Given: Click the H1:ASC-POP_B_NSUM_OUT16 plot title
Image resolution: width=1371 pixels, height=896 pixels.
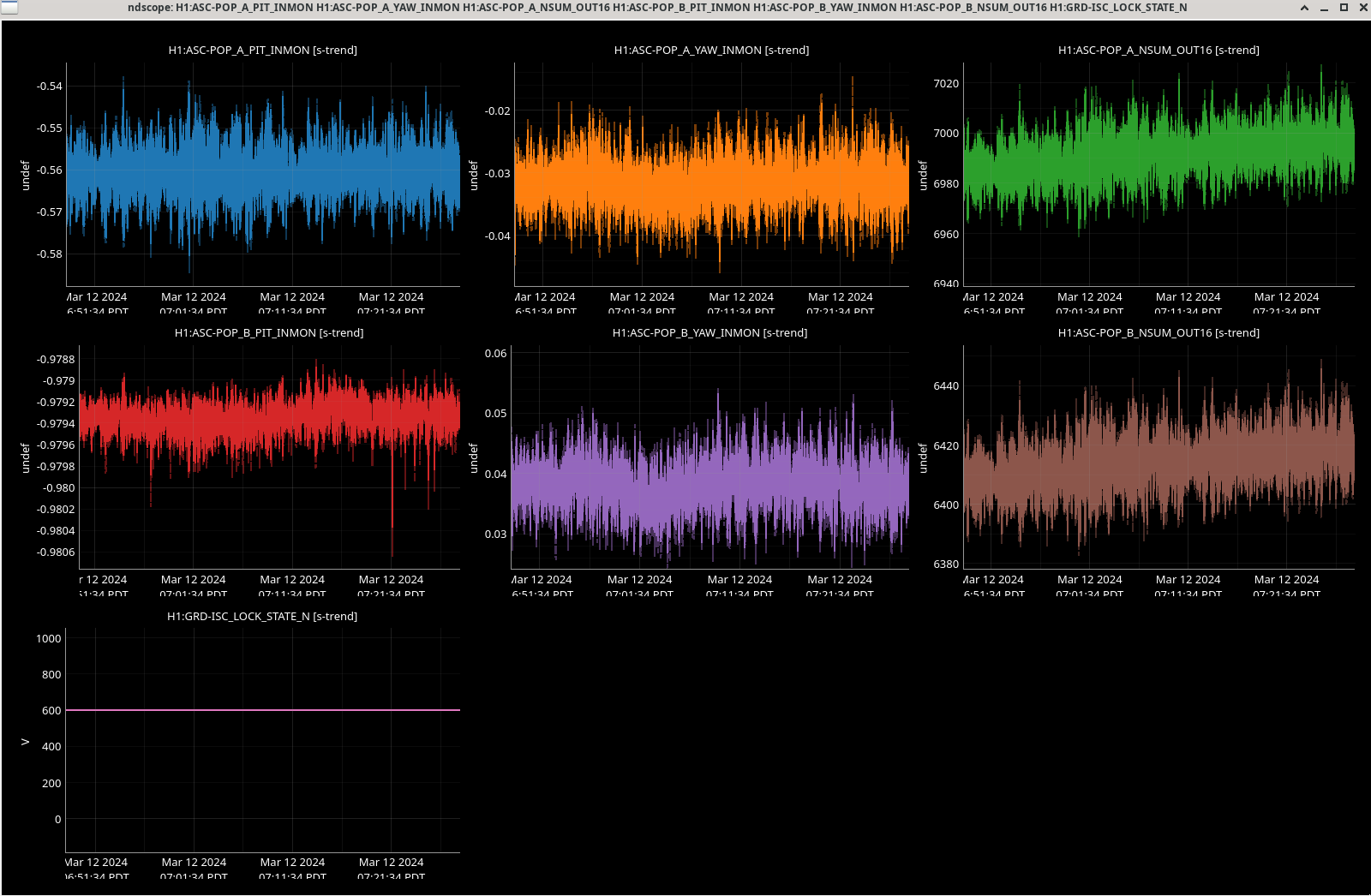Looking at the screenshot, I should point(1158,333).
